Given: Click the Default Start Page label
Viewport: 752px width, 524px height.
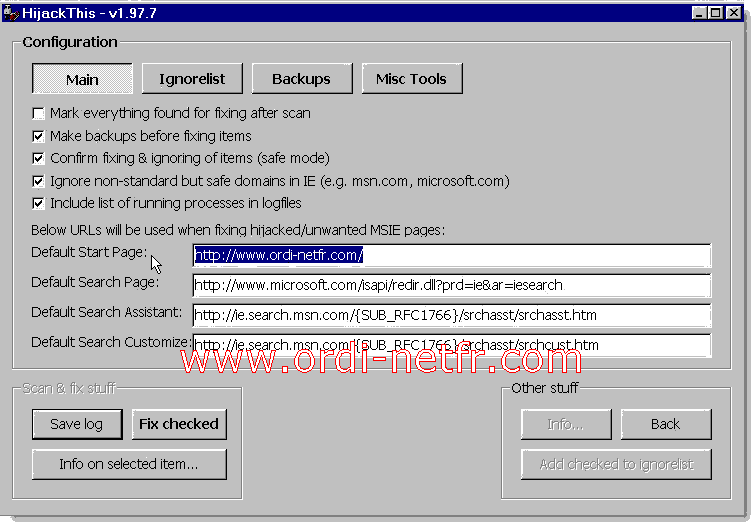Looking at the screenshot, I should pos(89,252).
